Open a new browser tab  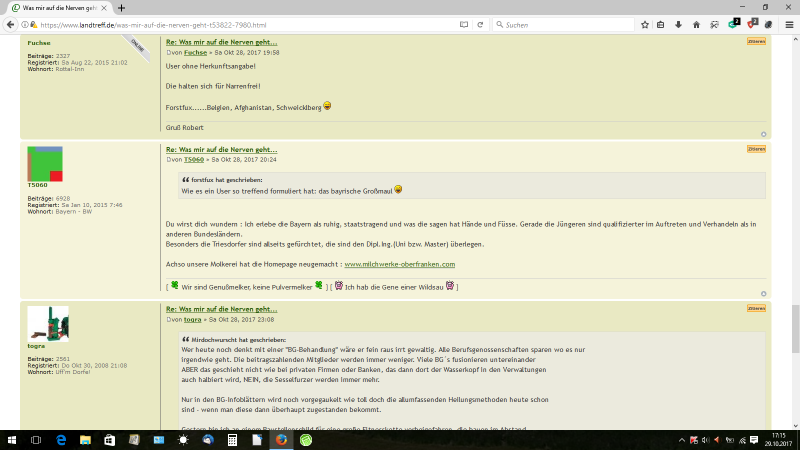121,8
